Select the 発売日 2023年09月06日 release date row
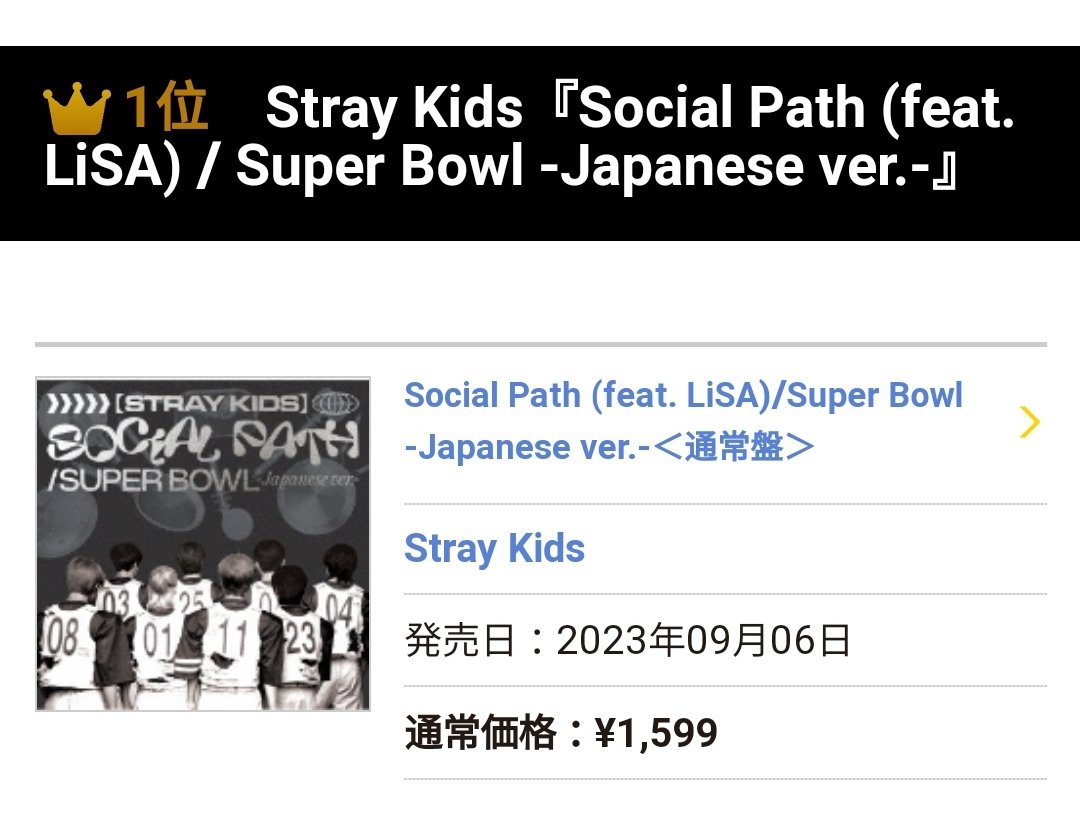This screenshot has width=1080, height=819. coord(725,640)
